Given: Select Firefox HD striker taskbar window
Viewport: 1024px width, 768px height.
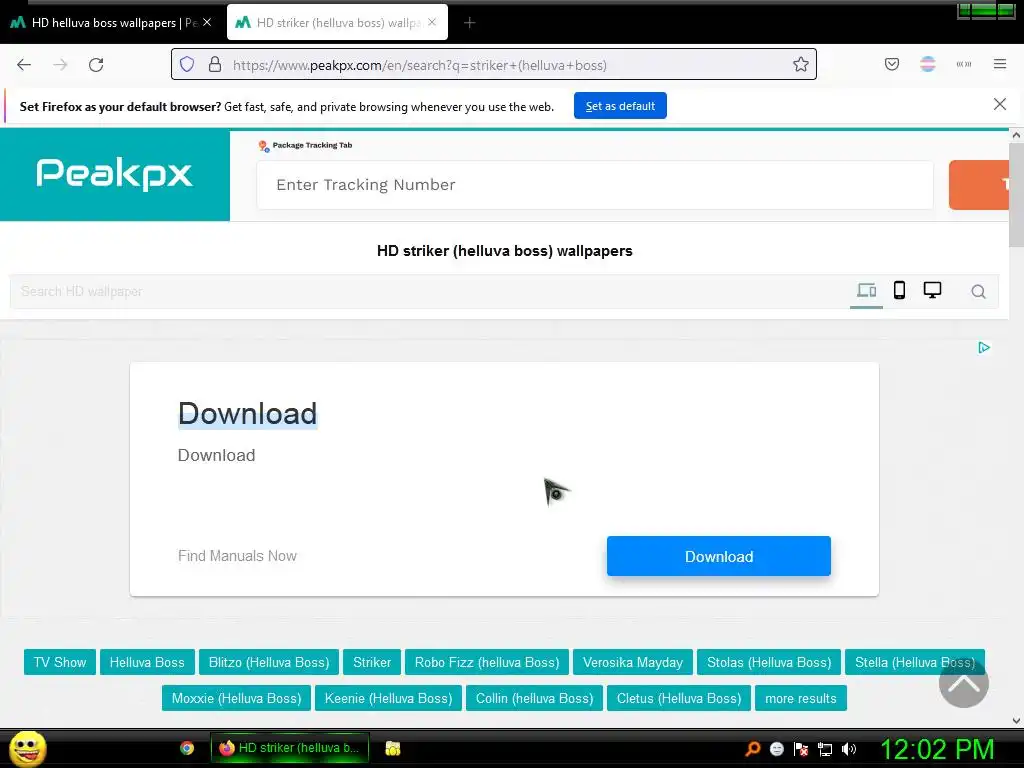Looking at the screenshot, I should [289, 748].
